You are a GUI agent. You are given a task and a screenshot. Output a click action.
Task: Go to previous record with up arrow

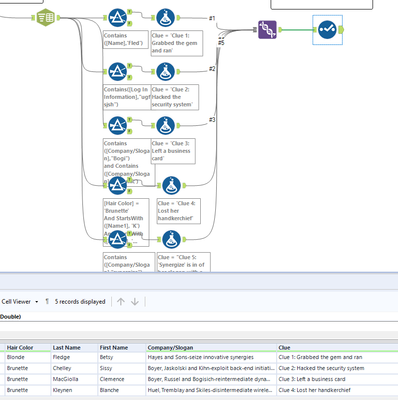tap(121, 302)
